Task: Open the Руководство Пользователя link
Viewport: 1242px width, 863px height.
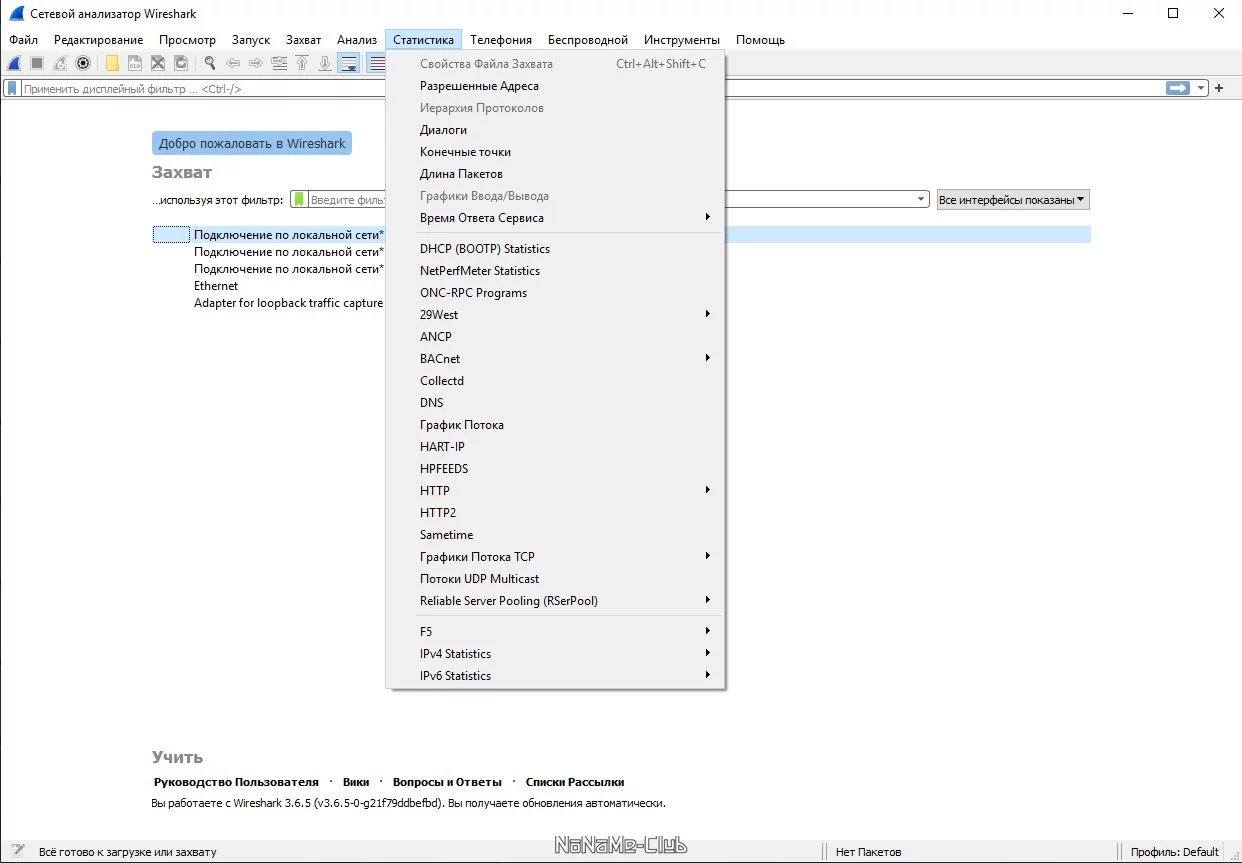Action: (236, 782)
